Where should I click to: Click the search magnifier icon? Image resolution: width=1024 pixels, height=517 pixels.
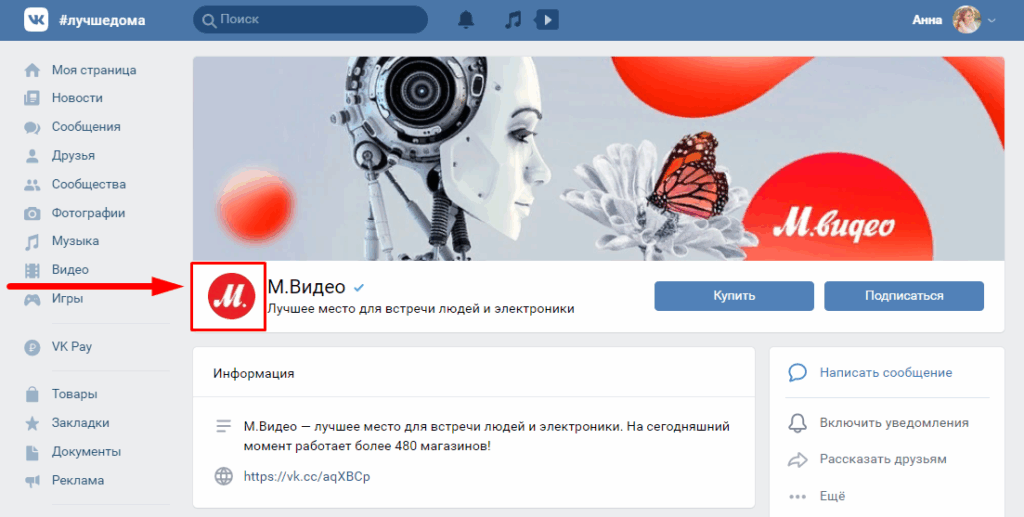[209, 20]
